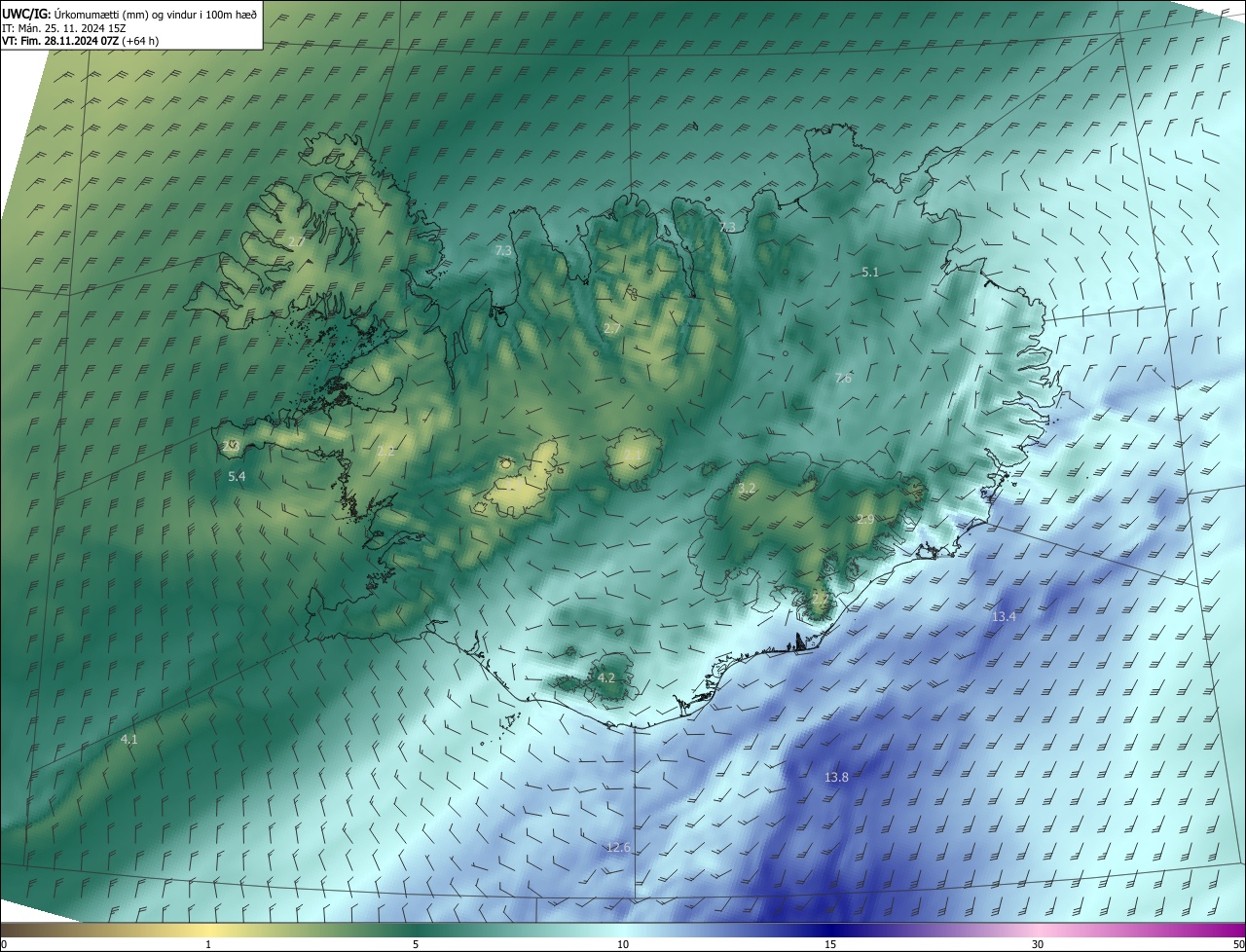Click the 13.8 precipitation value south of Iceland
This screenshot has height=952, width=1246.
point(836,777)
